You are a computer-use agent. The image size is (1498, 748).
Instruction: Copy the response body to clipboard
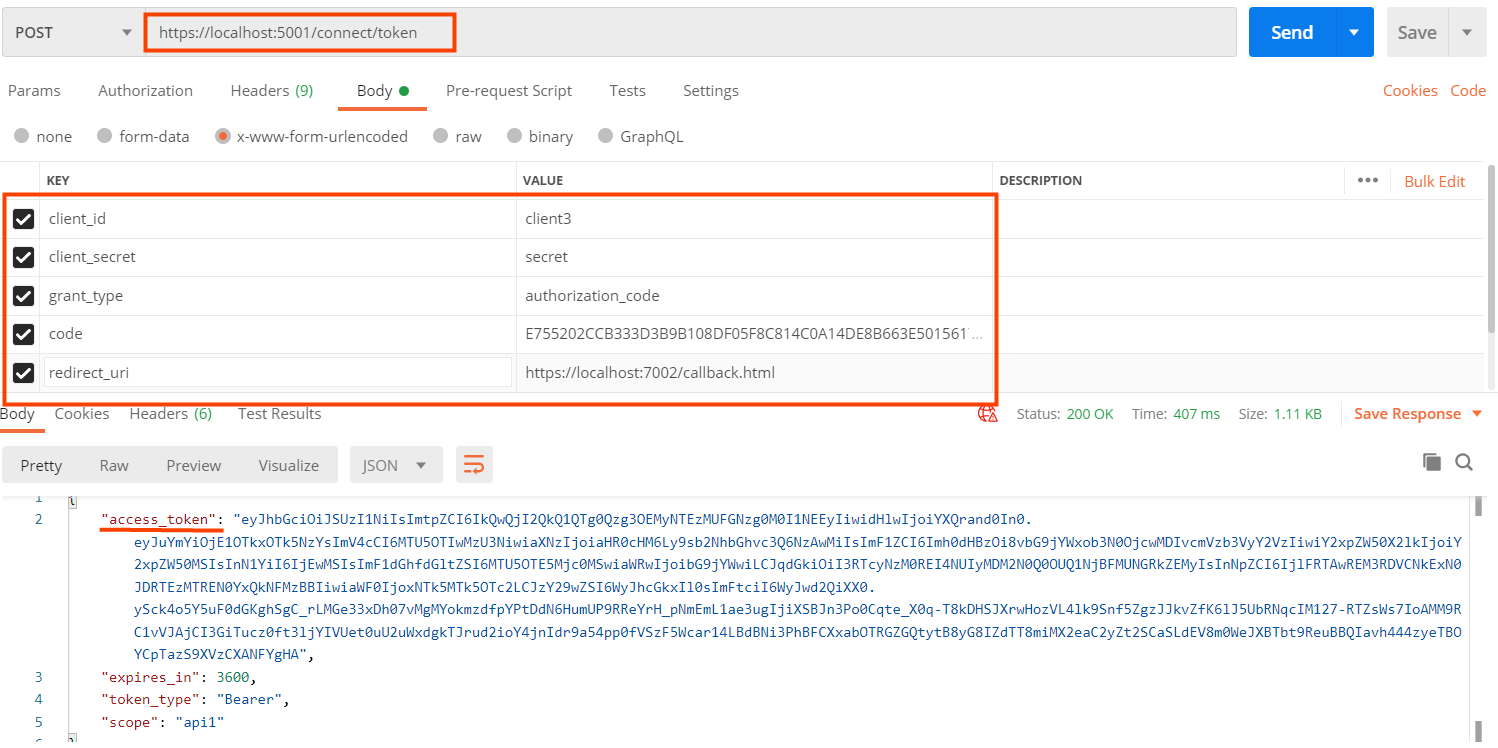pos(1431,462)
